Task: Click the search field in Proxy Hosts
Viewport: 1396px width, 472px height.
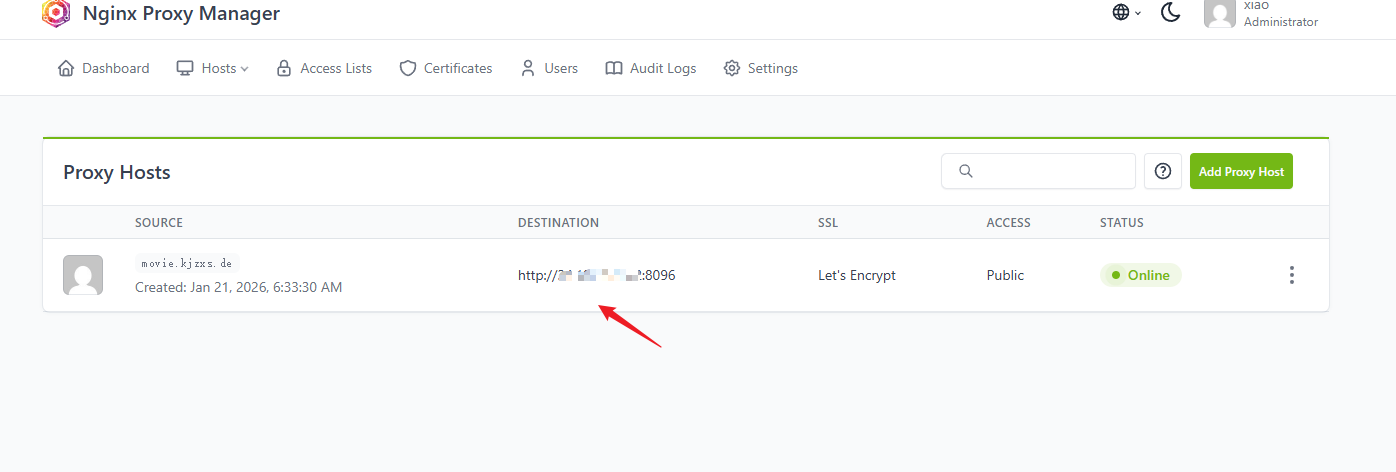Action: [1038, 171]
